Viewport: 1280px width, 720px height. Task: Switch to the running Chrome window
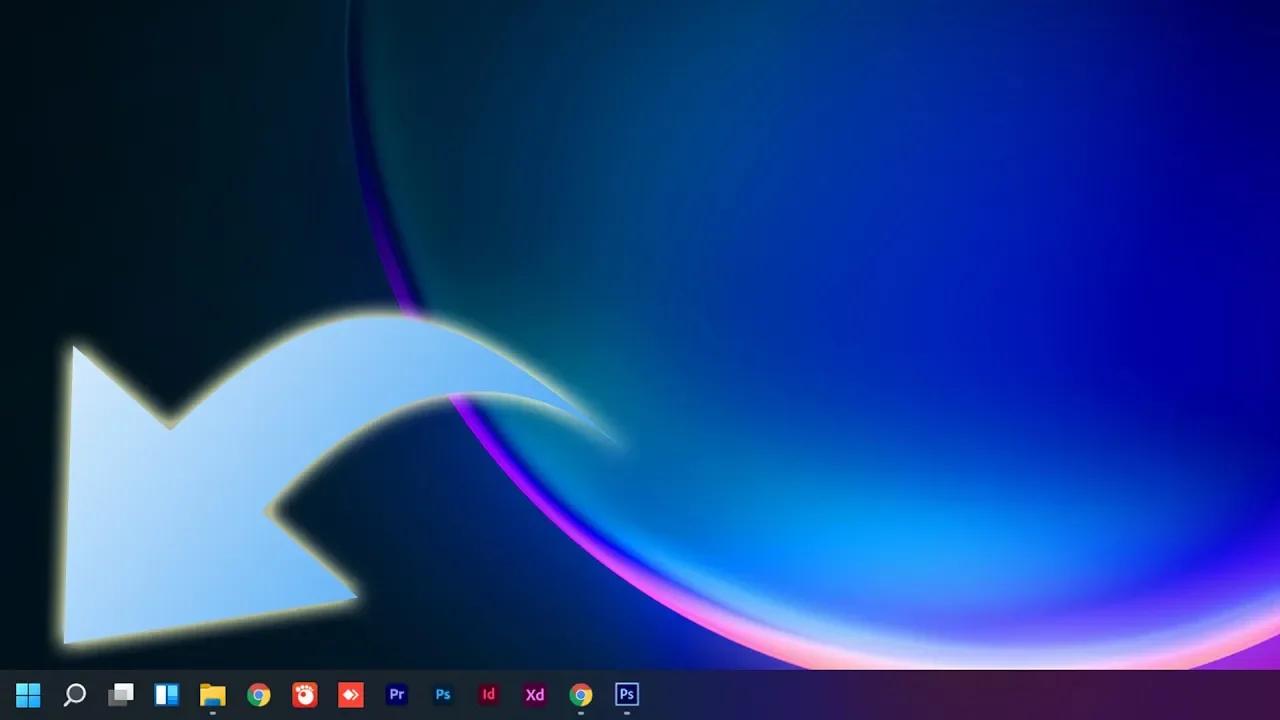tap(580, 694)
